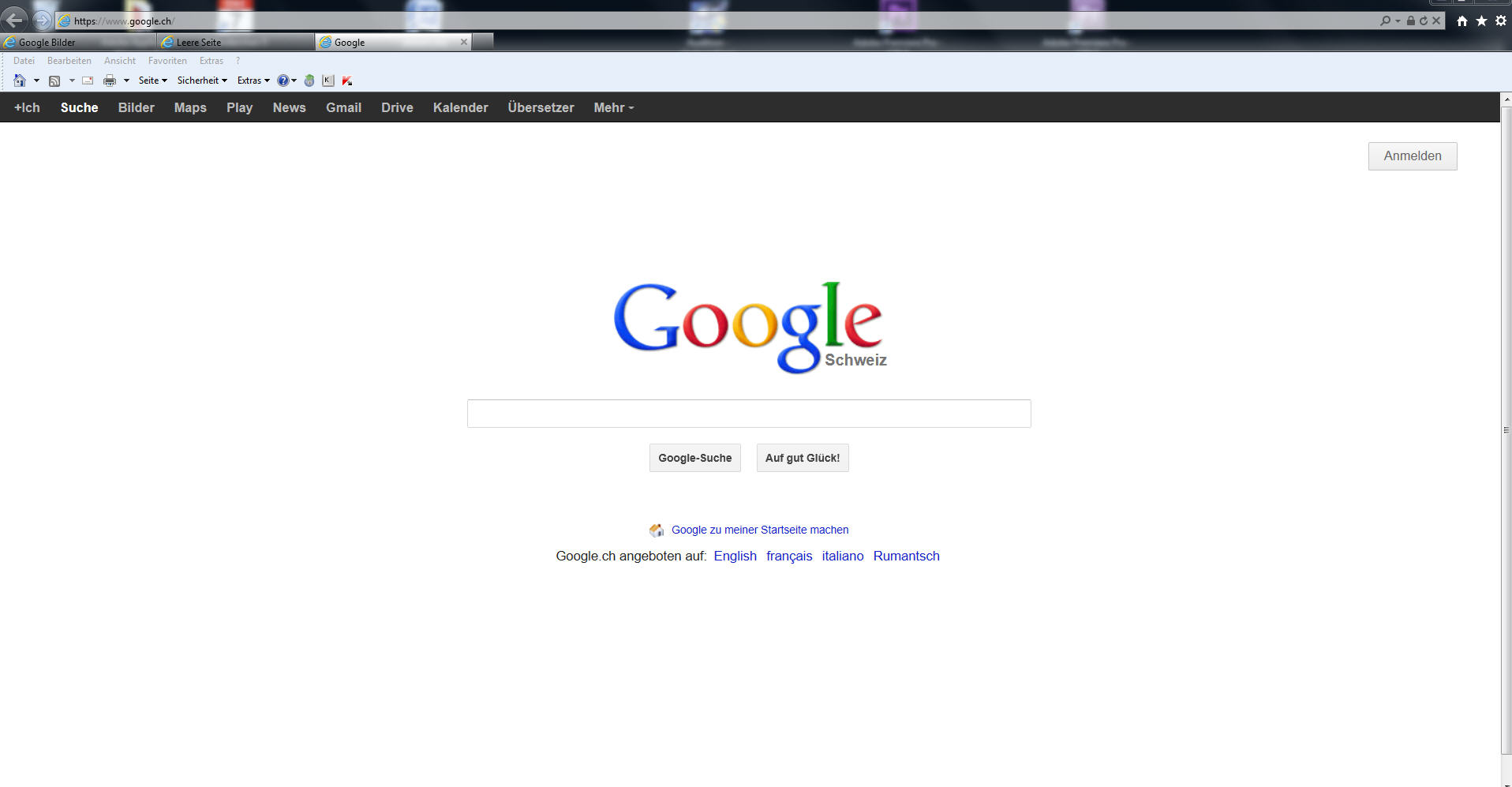The width and height of the screenshot is (1512, 787).
Task: Expand the command bar Home button dropdown
Action: coord(36,81)
